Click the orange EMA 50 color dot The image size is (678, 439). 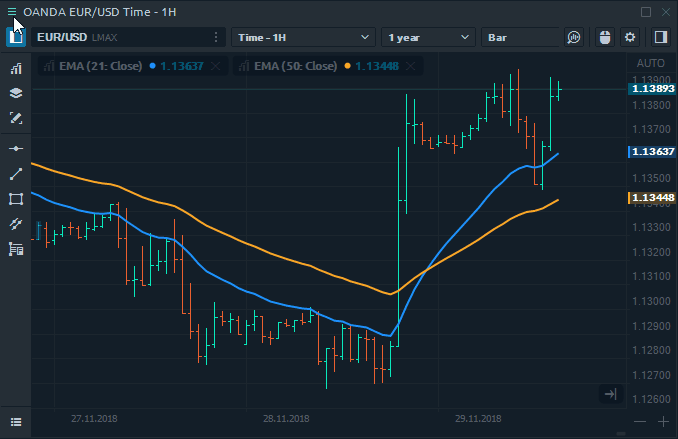[347, 66]
